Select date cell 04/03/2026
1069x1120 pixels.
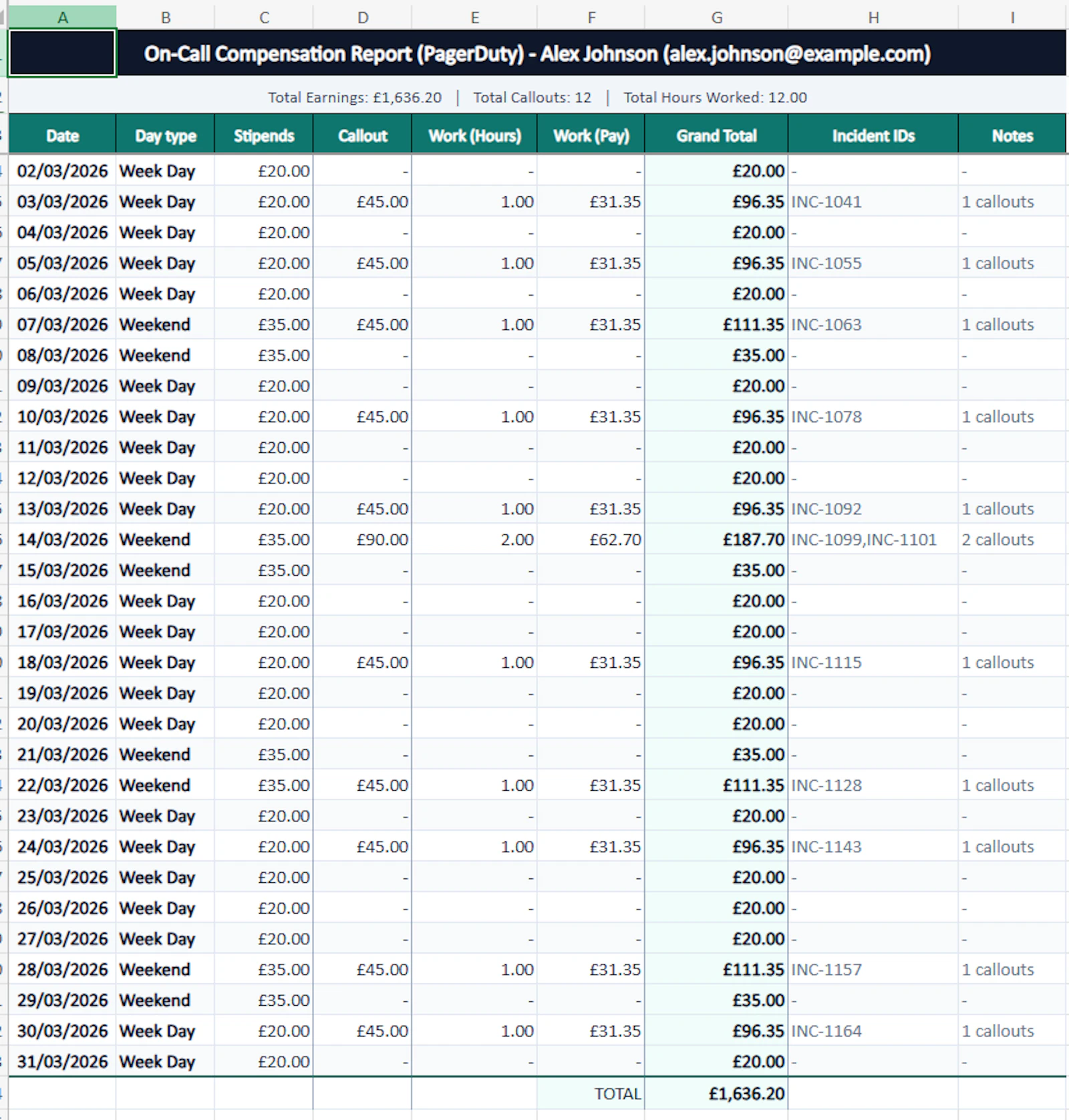[62, 232]
